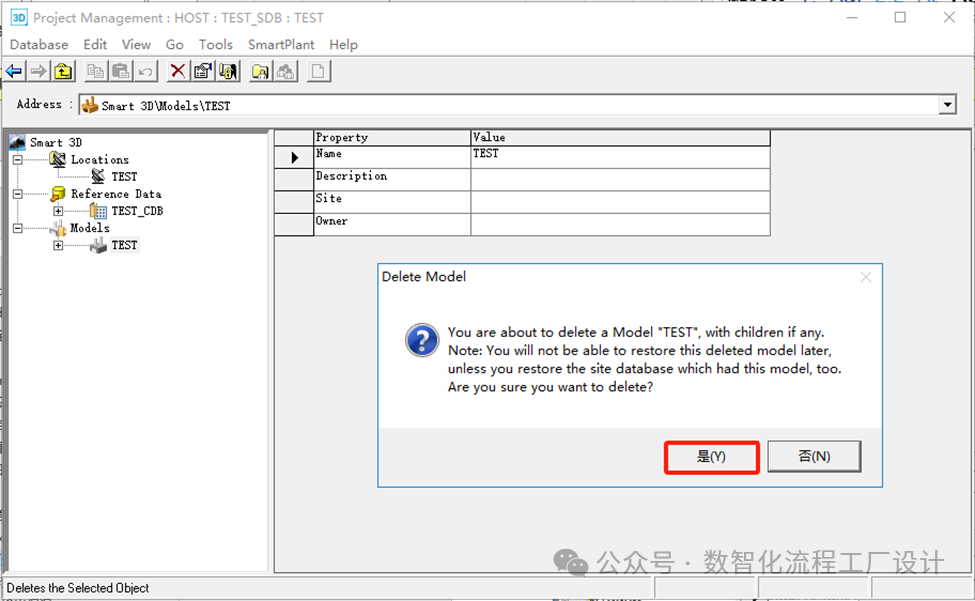The width and height of the screenshot is (975, 601).
Task: Click the Site value cell
Action: pyautogui.click(x=621, y=202)
